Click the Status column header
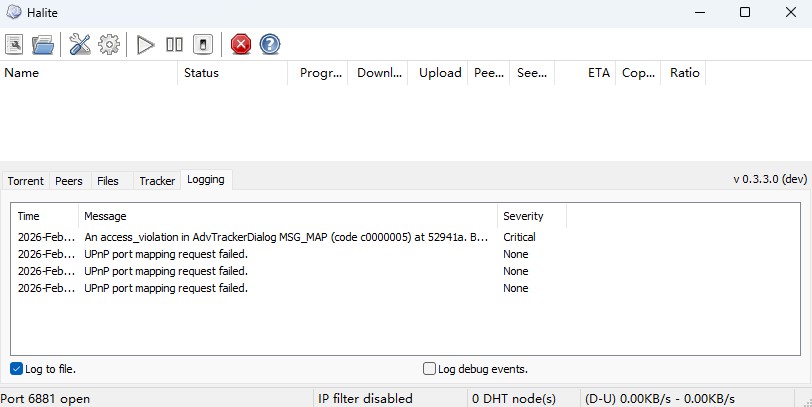 click(232, 73)
